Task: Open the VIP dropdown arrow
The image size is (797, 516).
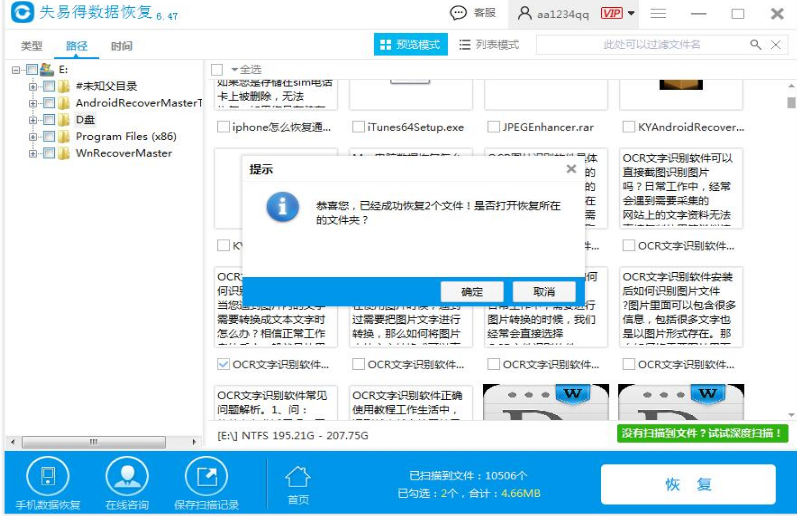Action: [631, 14]
